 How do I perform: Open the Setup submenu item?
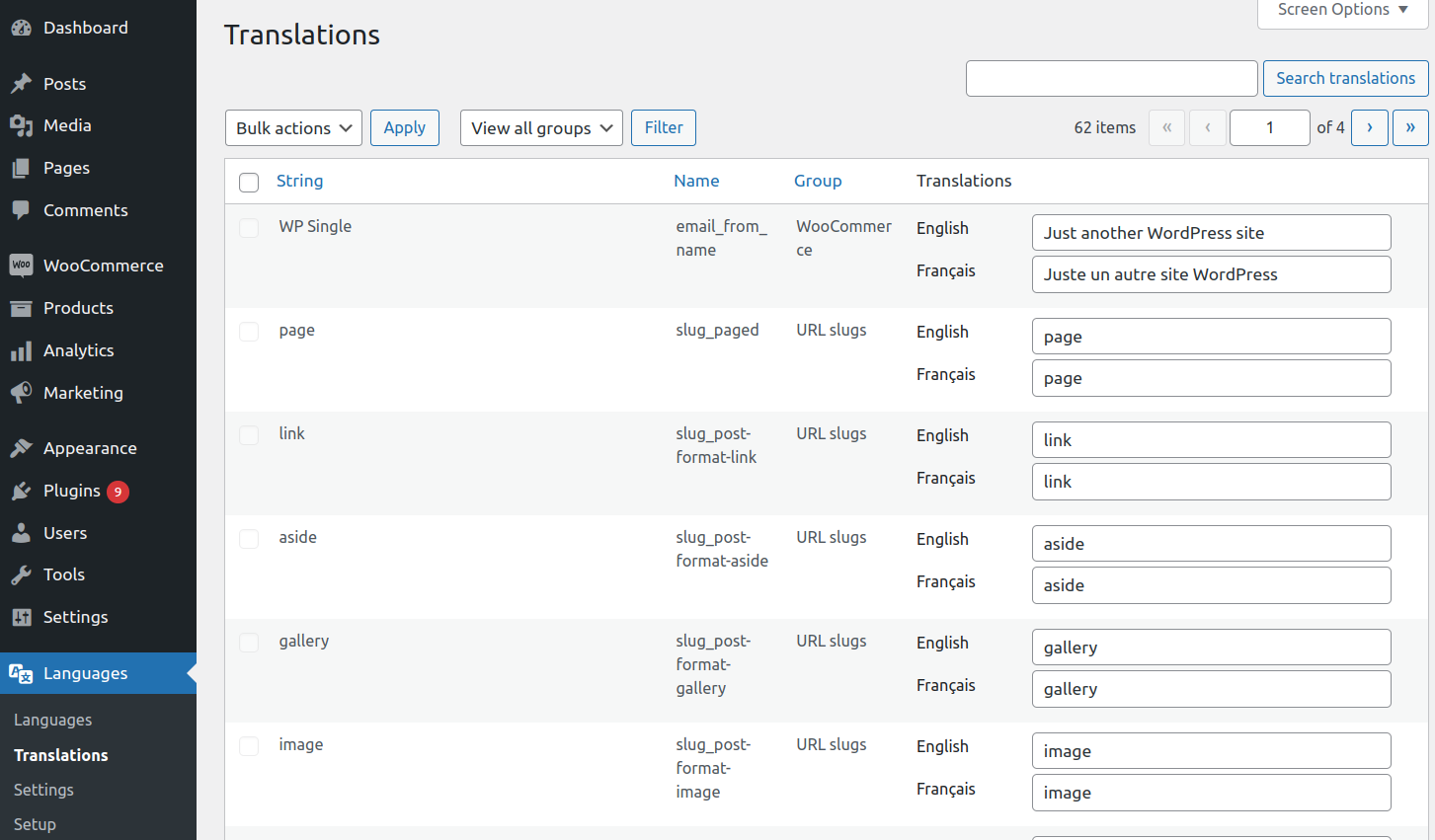(35, 824)
